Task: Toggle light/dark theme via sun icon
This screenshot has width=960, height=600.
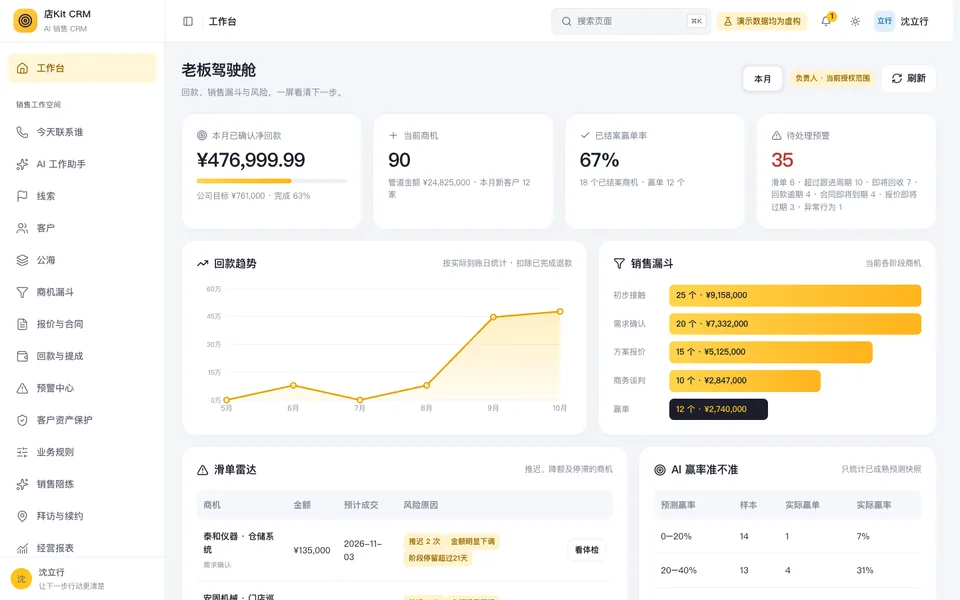Action: pos(855,21)
